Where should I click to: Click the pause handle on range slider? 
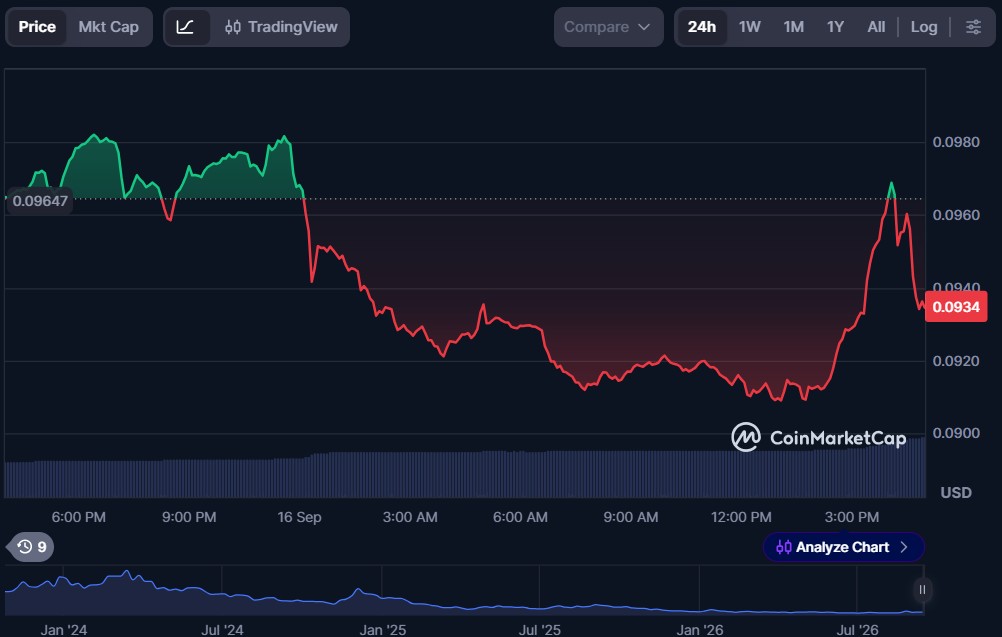tap(922, 590)
